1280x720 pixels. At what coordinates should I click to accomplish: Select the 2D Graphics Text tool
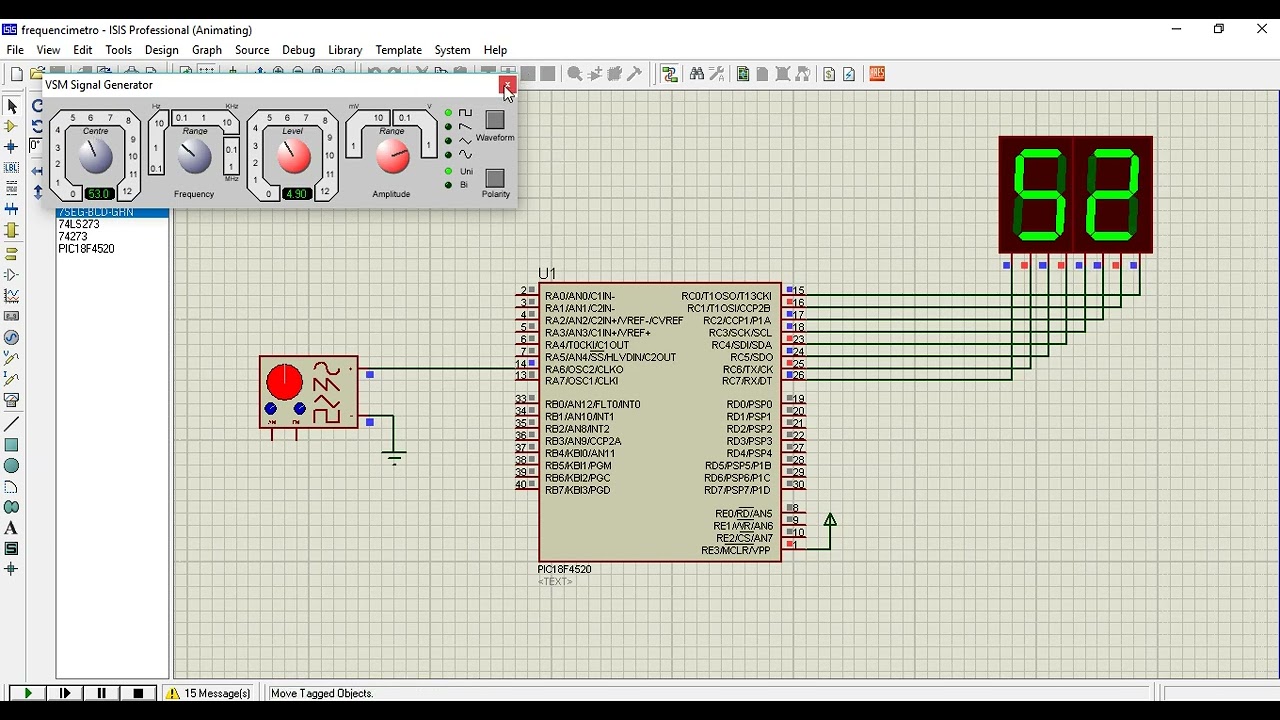point(12,528)
